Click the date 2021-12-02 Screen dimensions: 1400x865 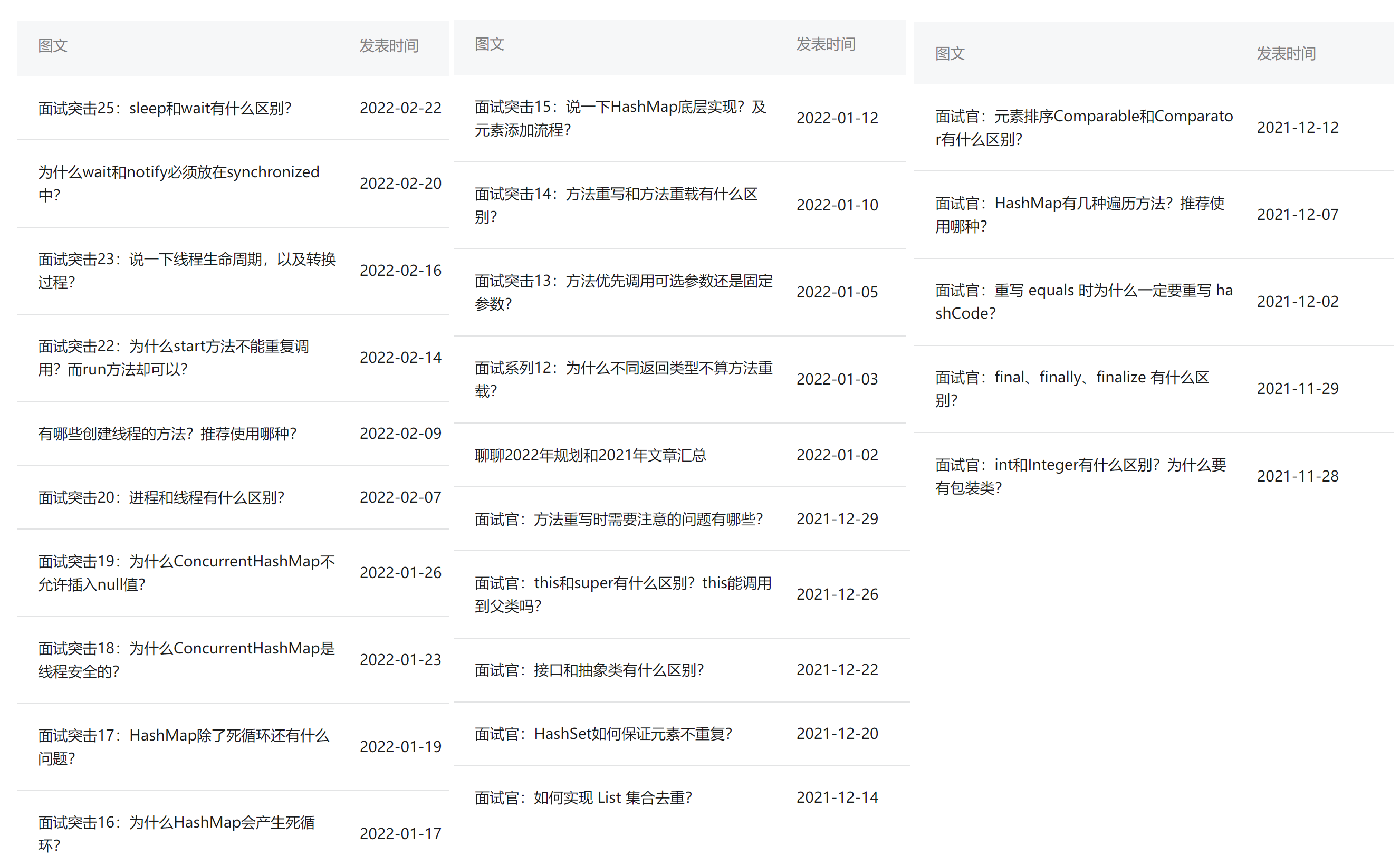pyautogui.click(x=1298, y=302)
